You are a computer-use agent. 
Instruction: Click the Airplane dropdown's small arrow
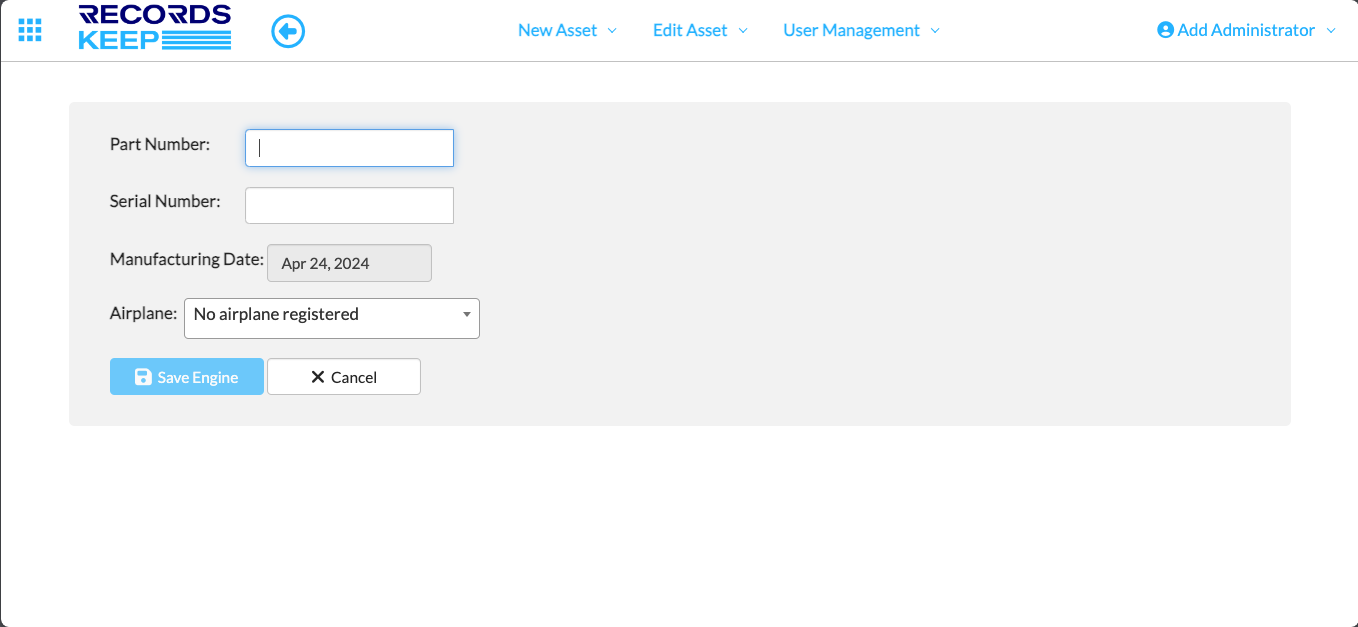click(x=467, y=315)
